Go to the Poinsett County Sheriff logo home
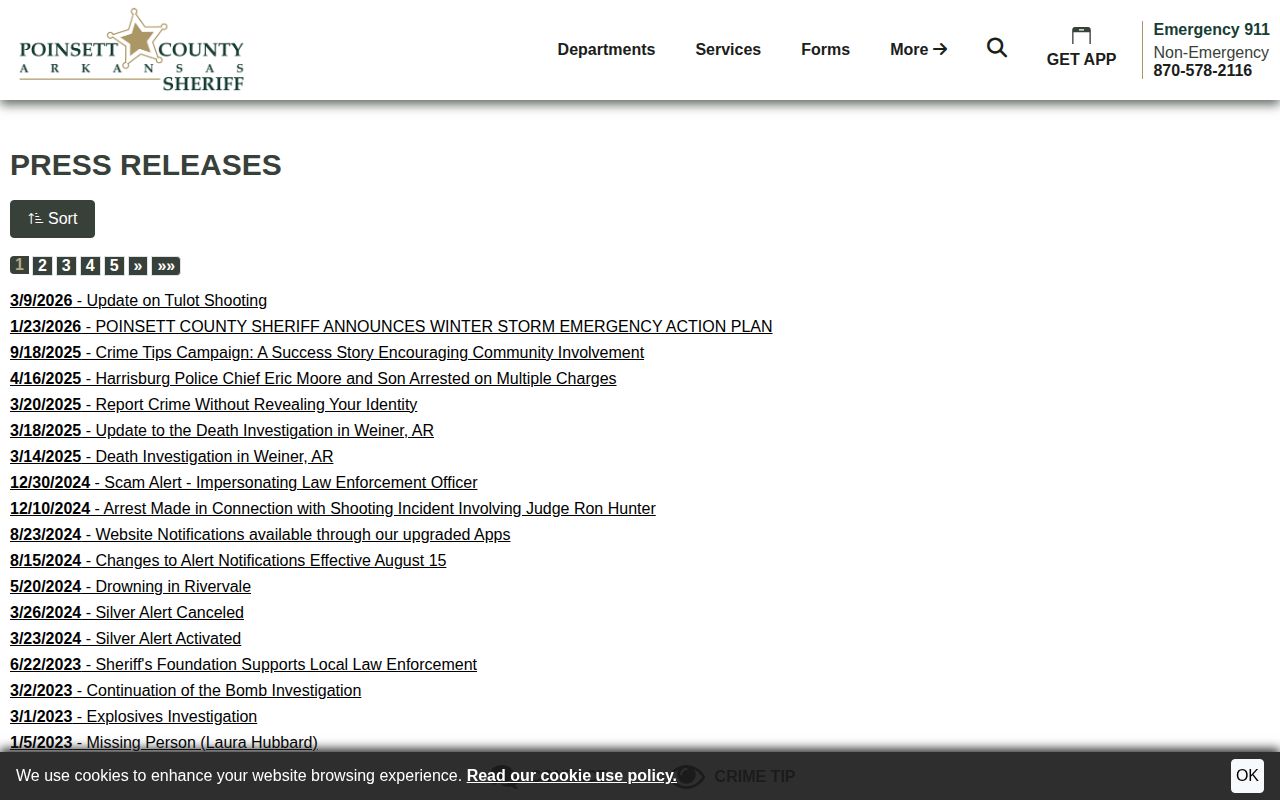1280x800 pixels. 132,50
